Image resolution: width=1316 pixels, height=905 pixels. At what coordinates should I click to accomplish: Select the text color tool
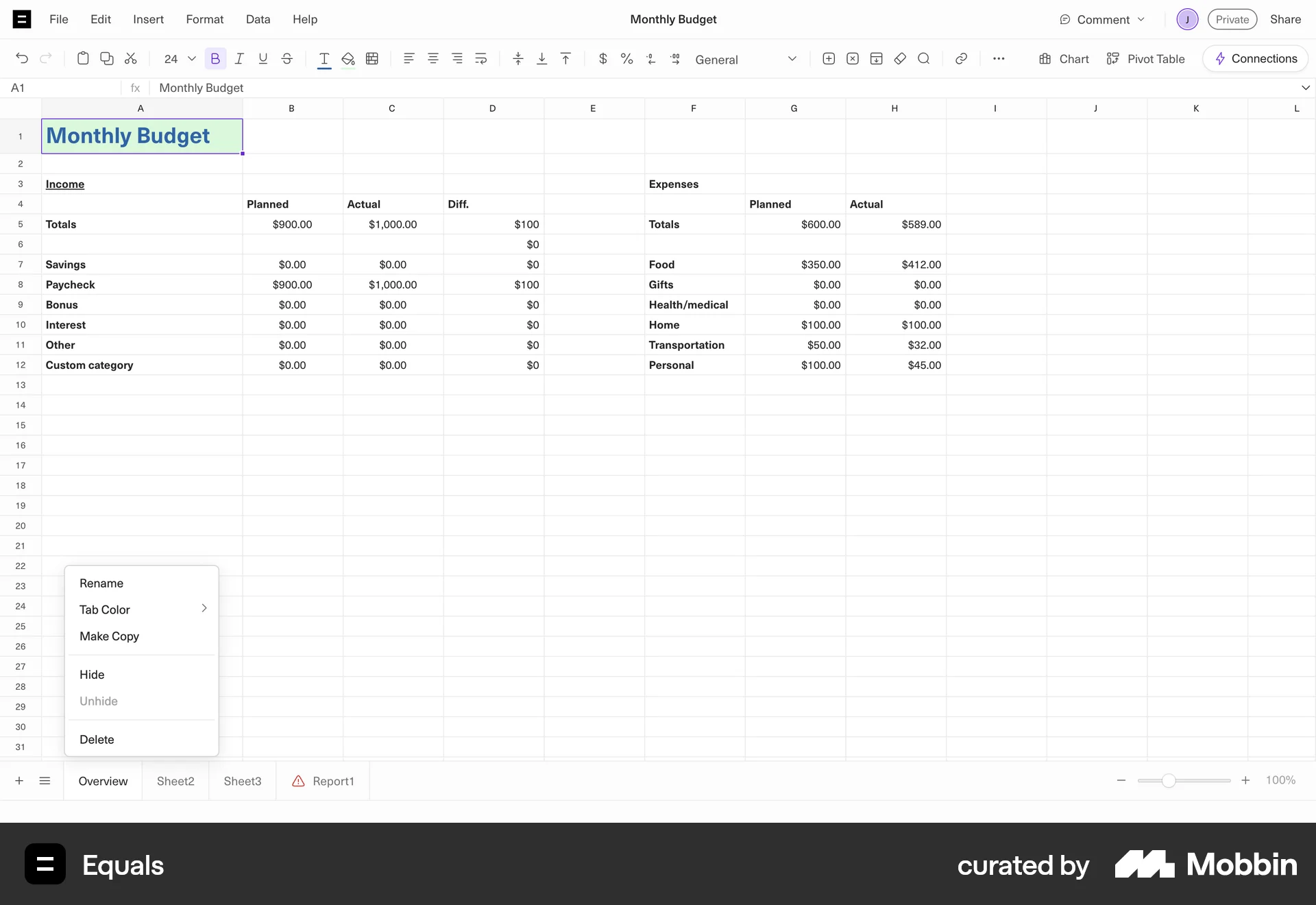[324, 59]
